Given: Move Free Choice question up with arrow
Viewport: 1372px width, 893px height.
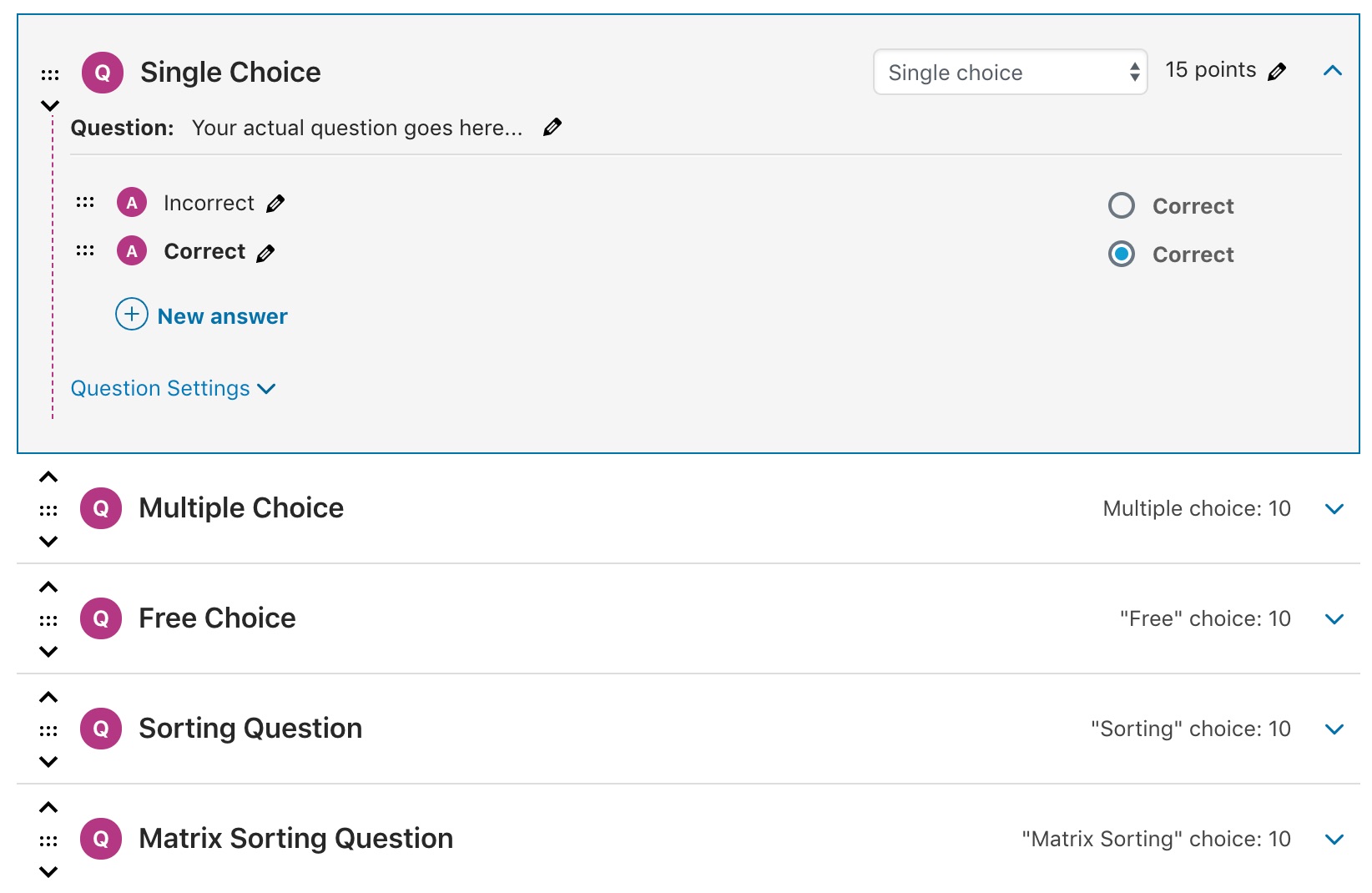Looking at the screenshot, I should click(48, 588).
